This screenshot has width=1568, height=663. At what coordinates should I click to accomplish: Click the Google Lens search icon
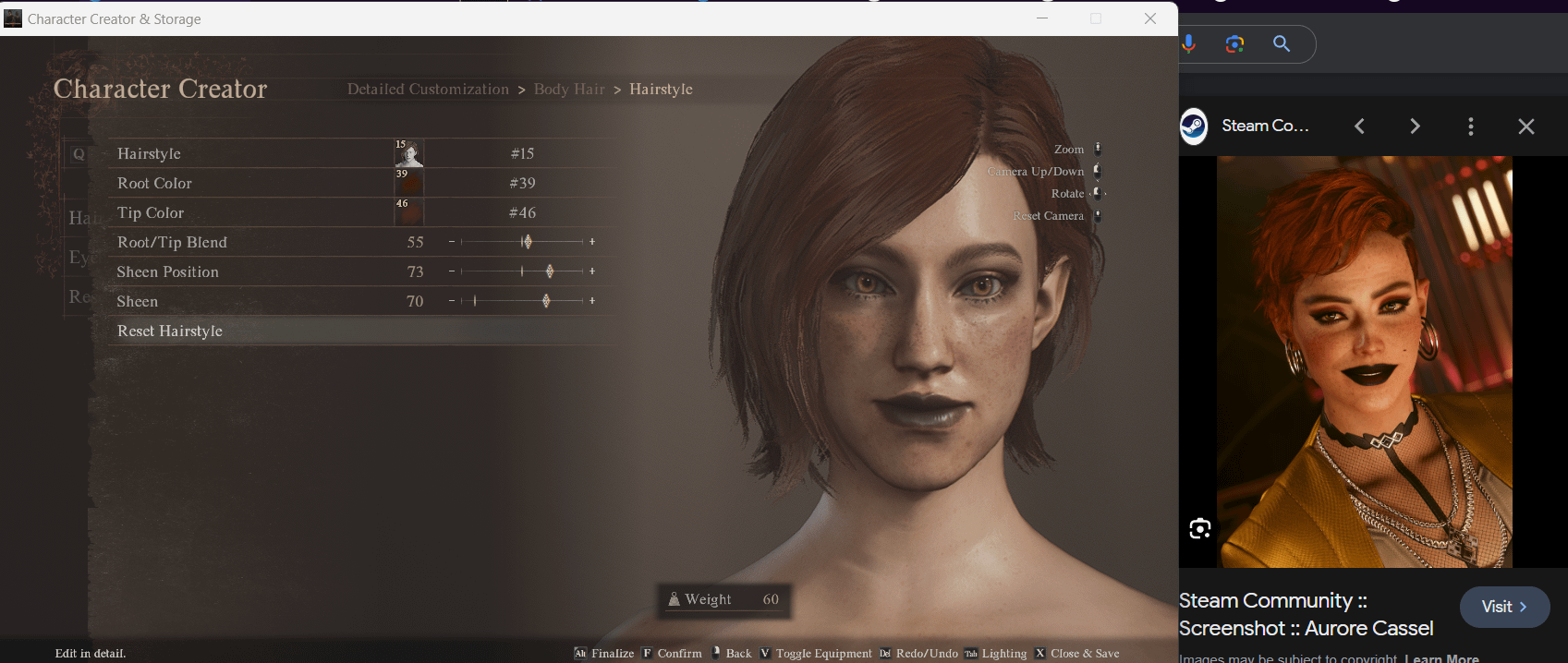1234,43
